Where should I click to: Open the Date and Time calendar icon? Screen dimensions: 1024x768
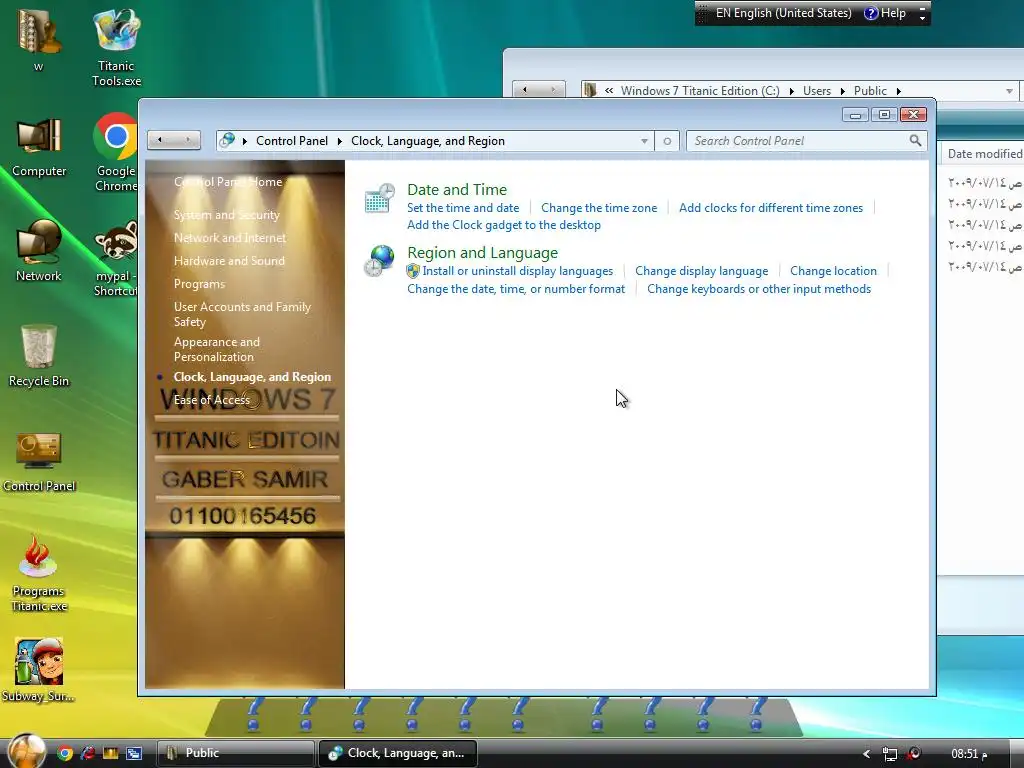[379, 198]
